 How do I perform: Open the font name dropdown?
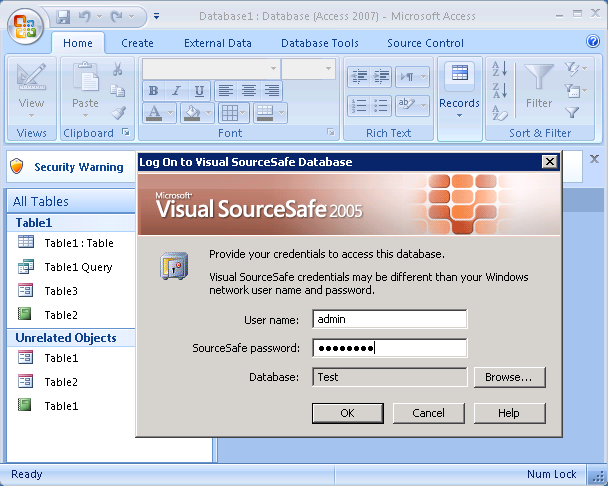click(x=273, y=69)
